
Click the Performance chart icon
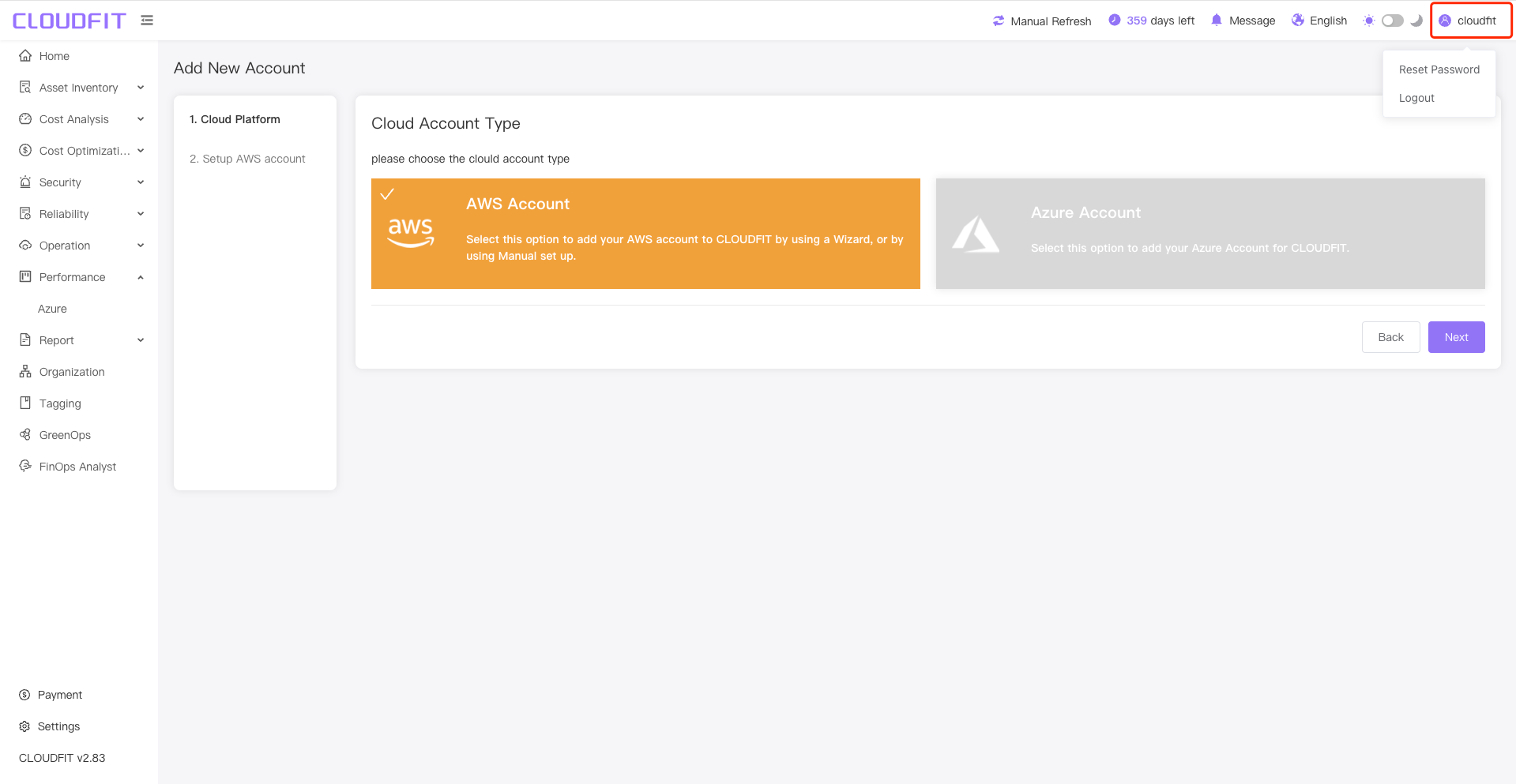(x=25, y=277)
